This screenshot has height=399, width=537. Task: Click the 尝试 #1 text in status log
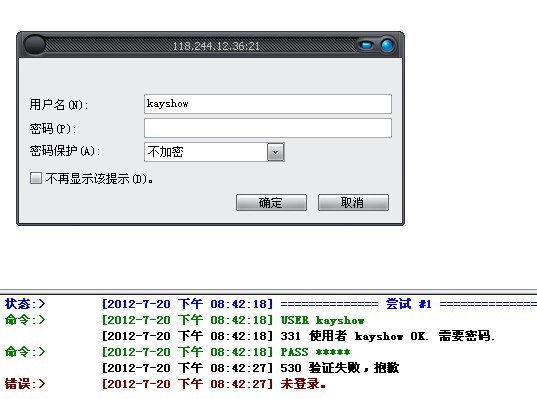coord(409,303)
